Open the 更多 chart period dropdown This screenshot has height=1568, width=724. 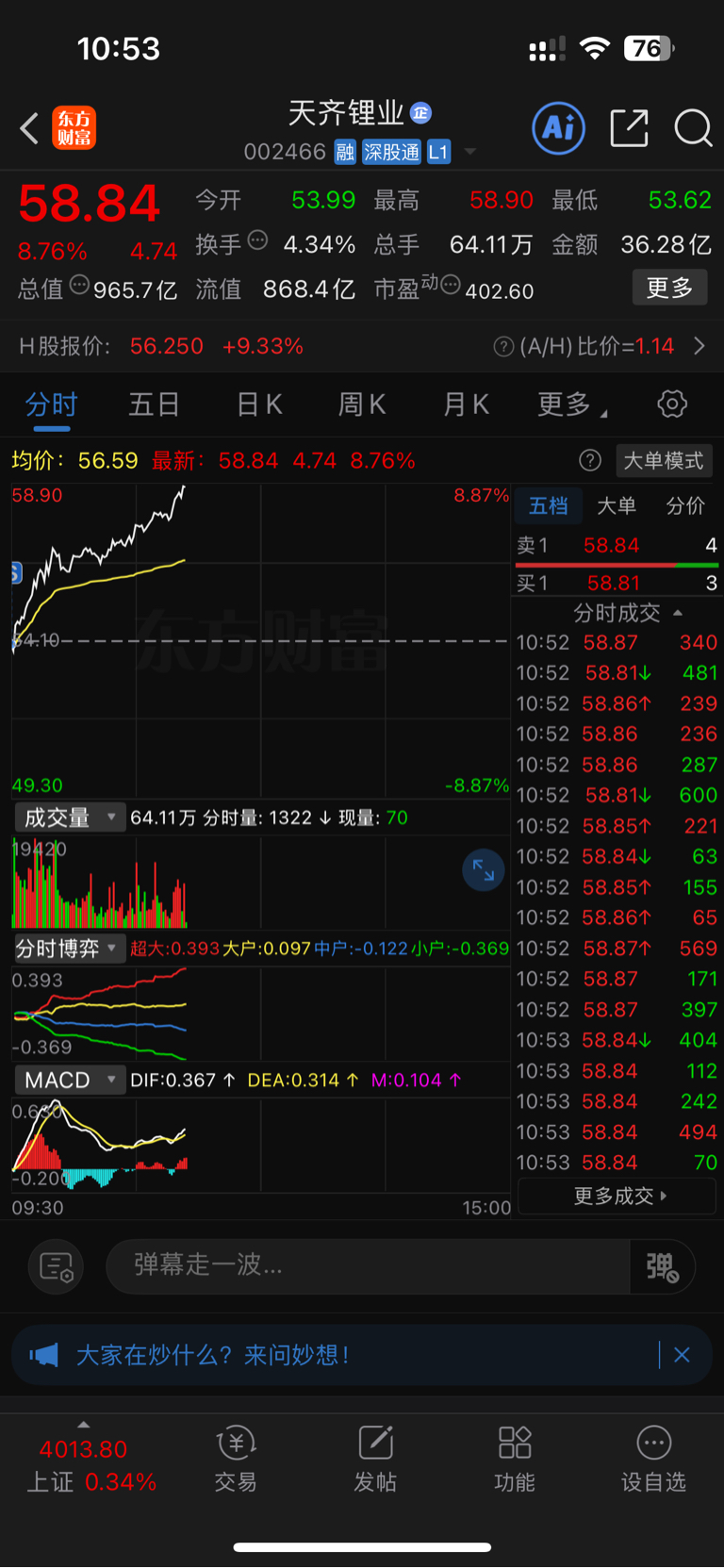pyautogui.click(x=572, y=405)
